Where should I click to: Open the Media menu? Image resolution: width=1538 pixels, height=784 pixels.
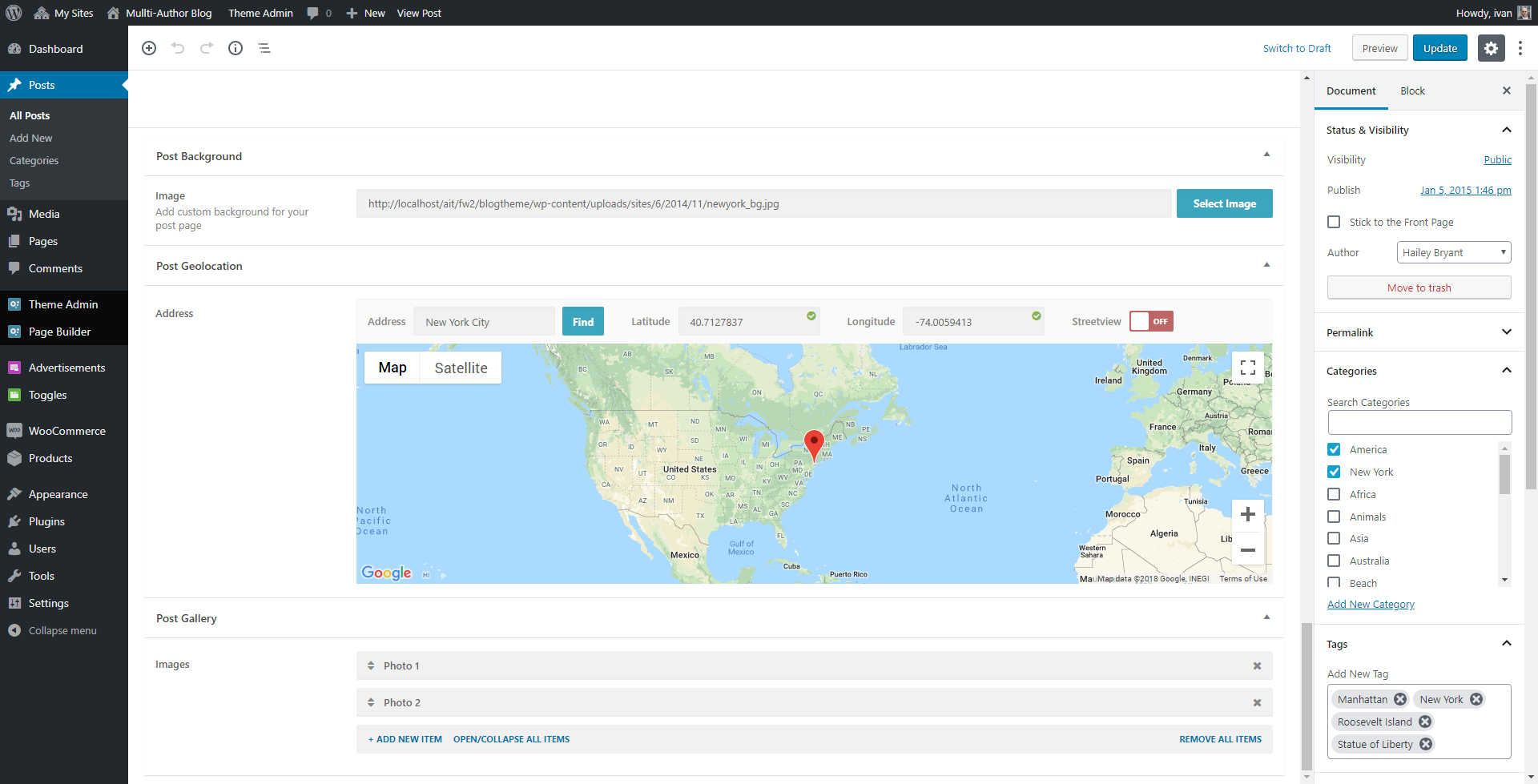[x=44, y=214]
